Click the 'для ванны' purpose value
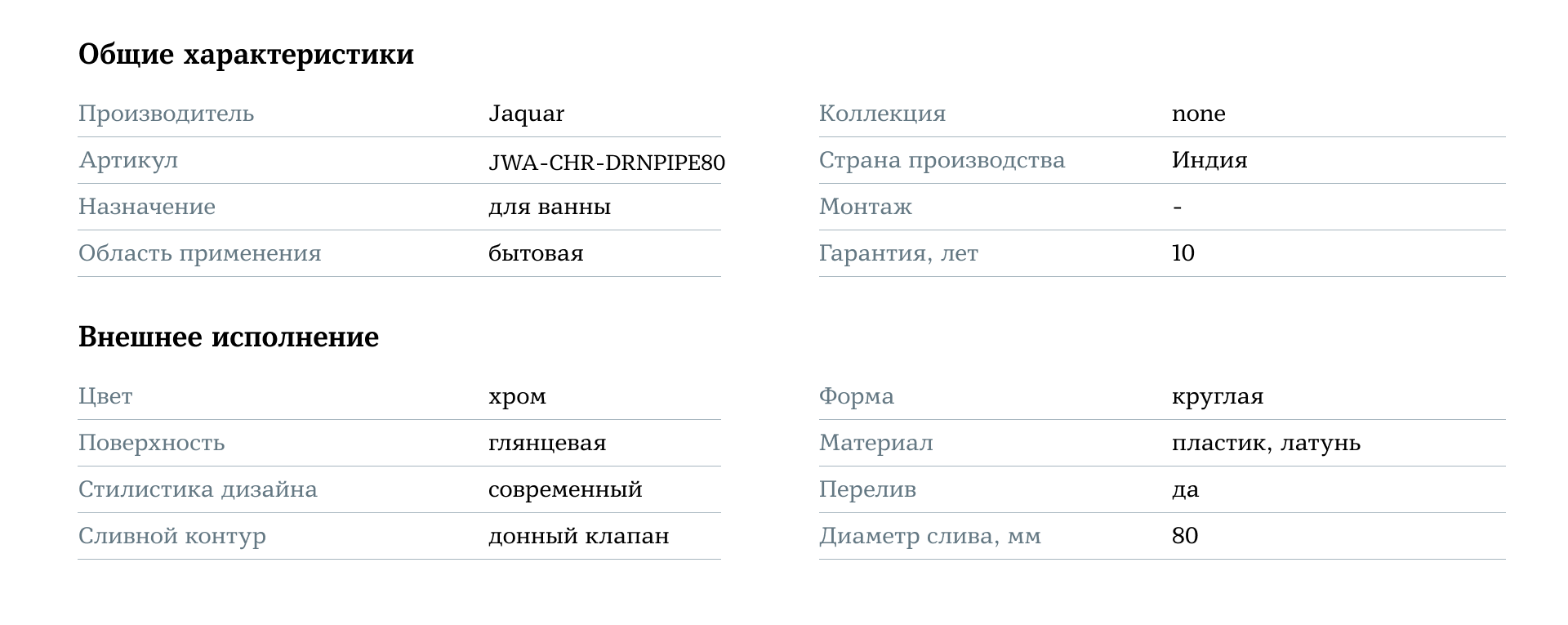Viewport: 1568px width, 625px height. (549, 207)
